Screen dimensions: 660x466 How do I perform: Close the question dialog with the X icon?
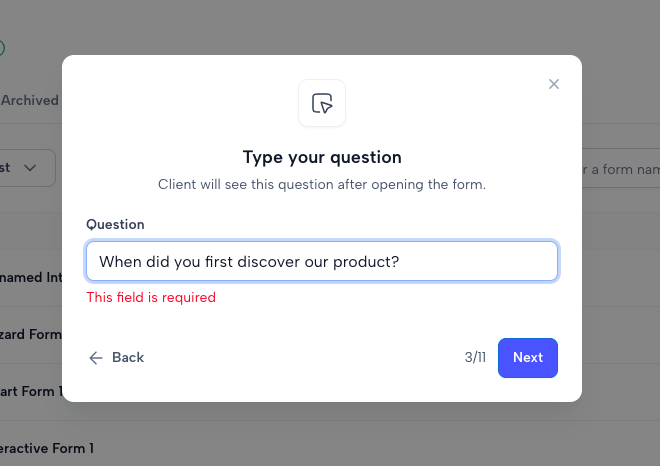coord(554,84)
